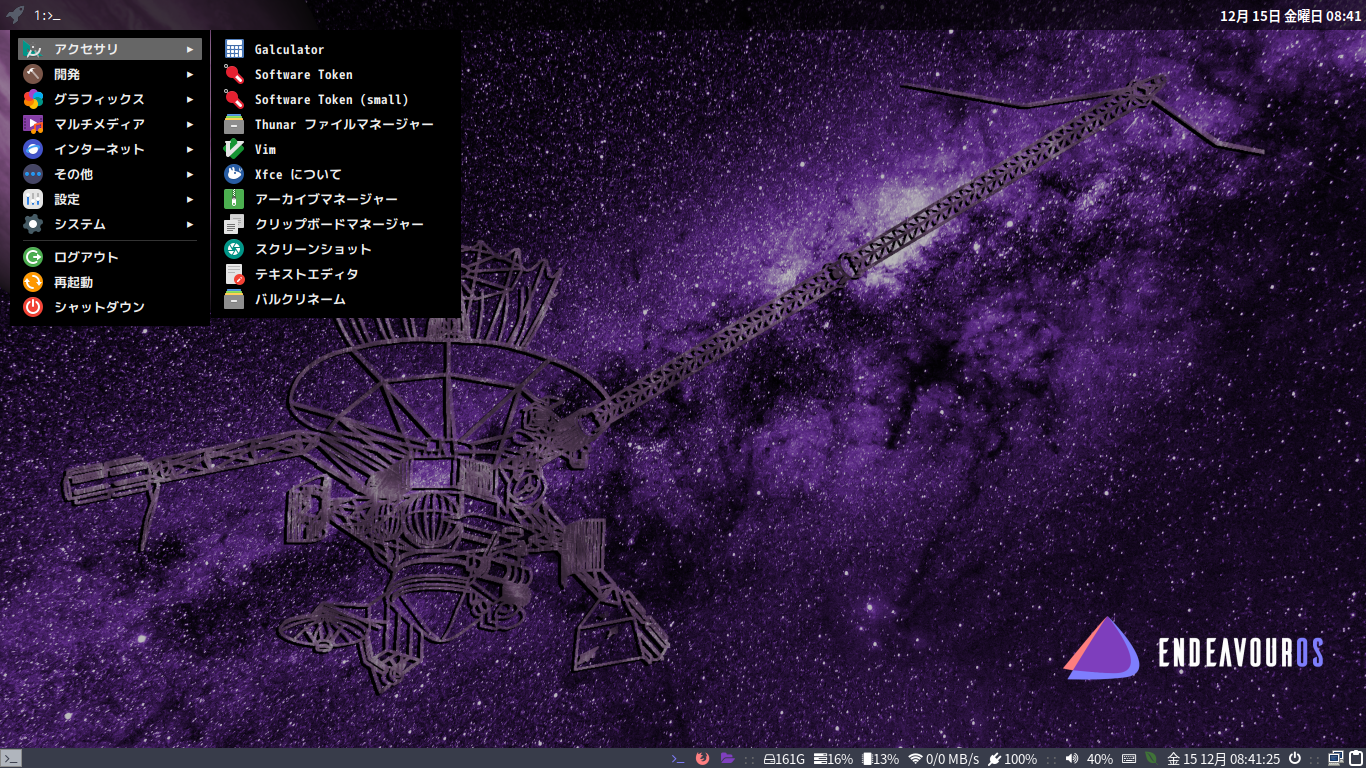Viewport: 1366px width, 768px height.
Task: Expand the インターネット submenu arrow
Action: [x=190, y=149]
